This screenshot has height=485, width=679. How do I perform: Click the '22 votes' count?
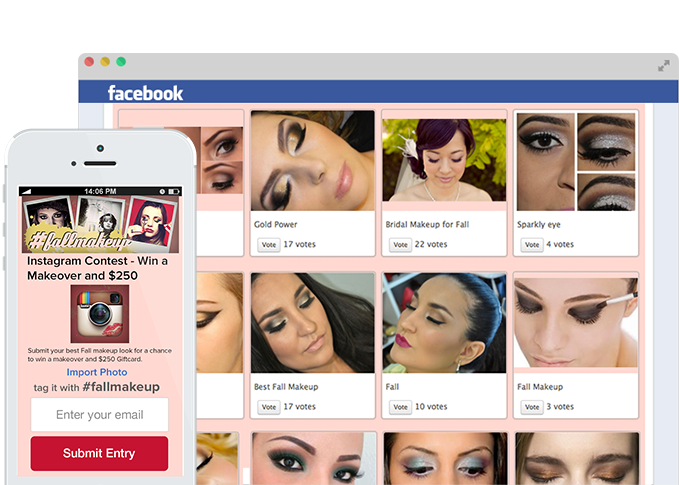pyautogui.click(x=431, y=244)
